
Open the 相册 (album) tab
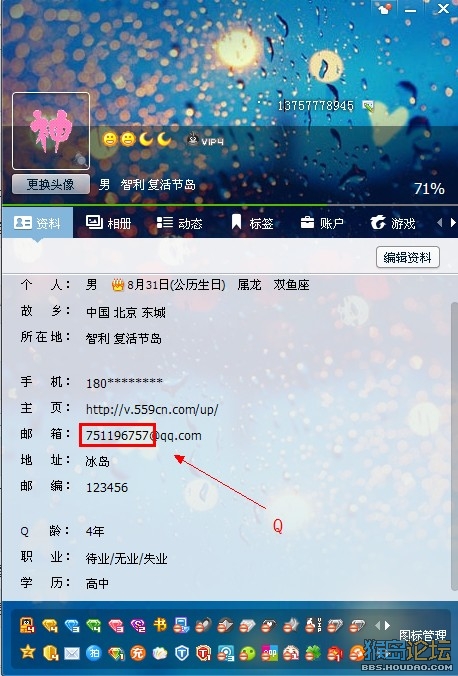coord(108,223)
